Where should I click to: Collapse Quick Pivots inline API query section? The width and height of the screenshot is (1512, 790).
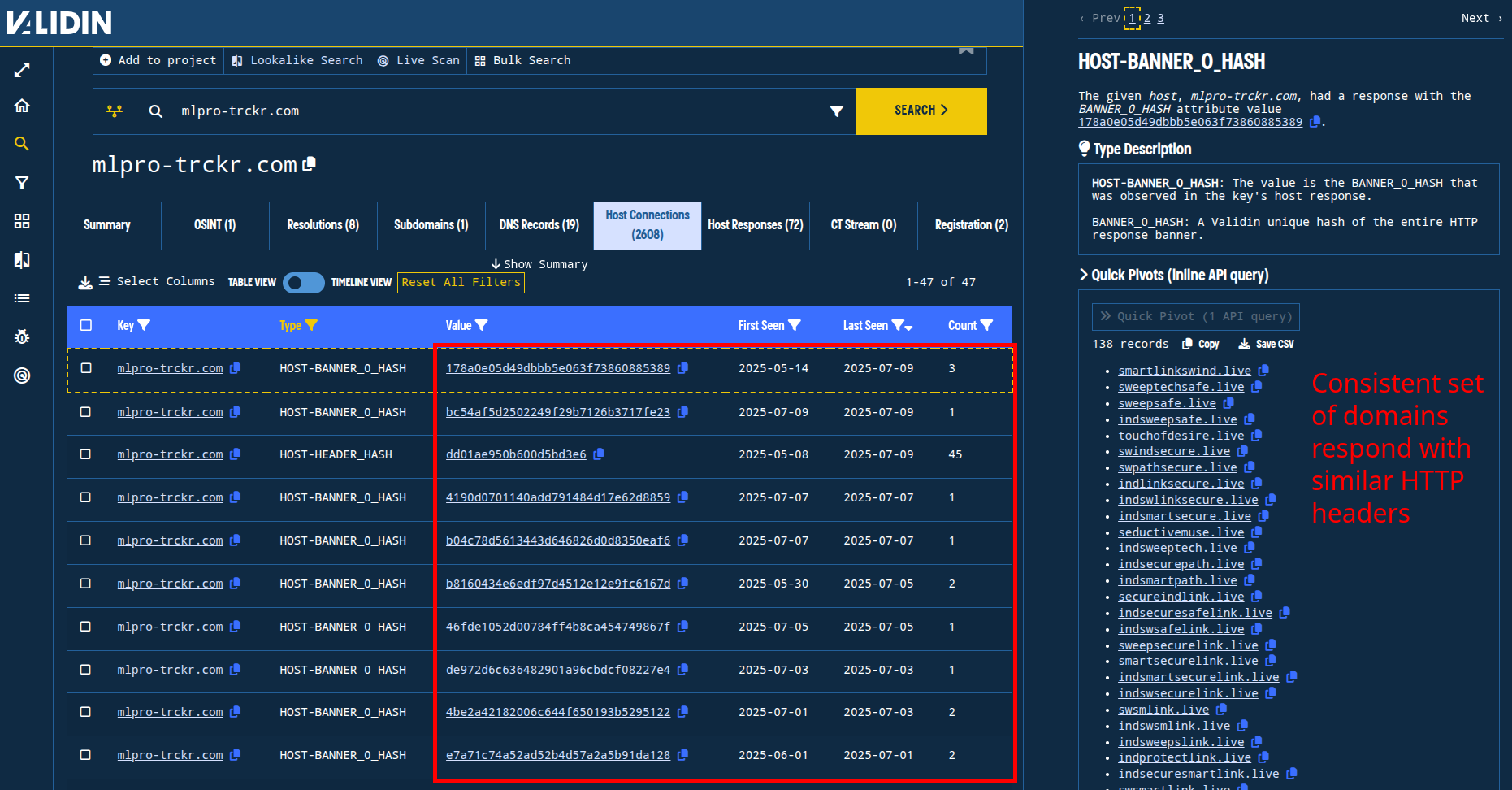[1173, 275]
